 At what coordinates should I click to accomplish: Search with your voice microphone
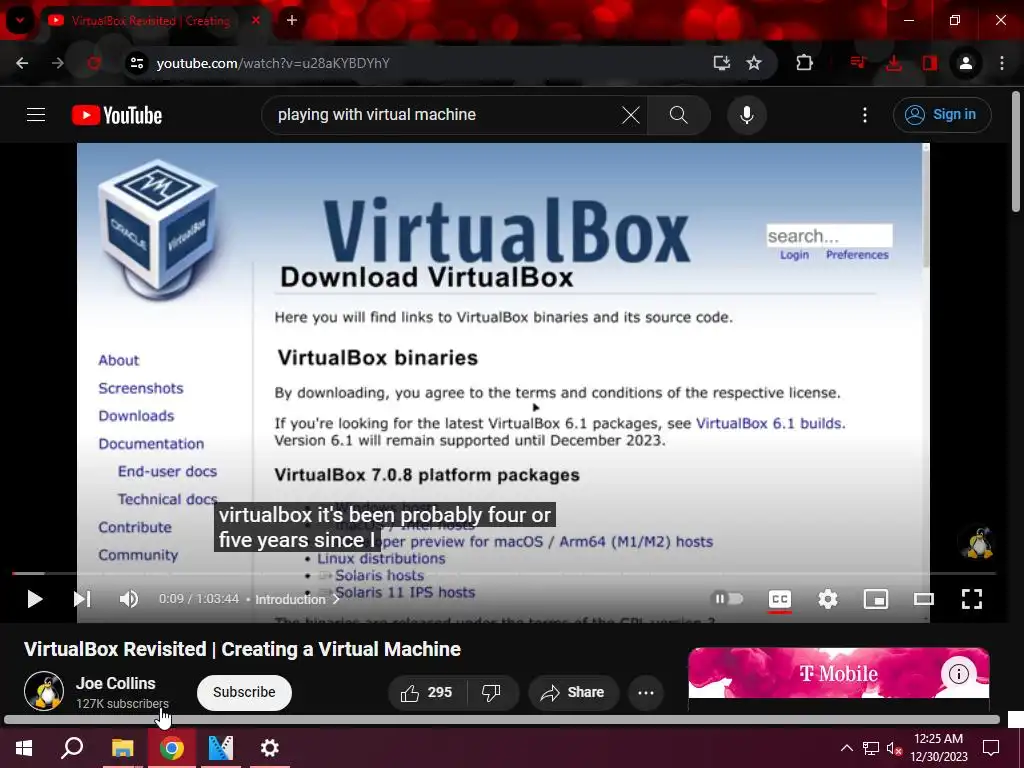[746, 115]
